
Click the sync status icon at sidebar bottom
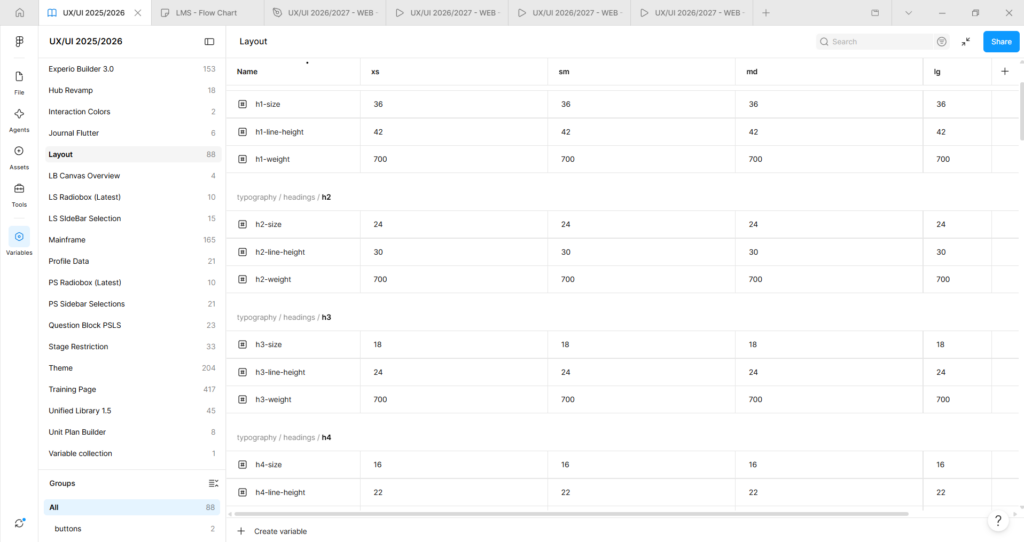click(19, 523)
